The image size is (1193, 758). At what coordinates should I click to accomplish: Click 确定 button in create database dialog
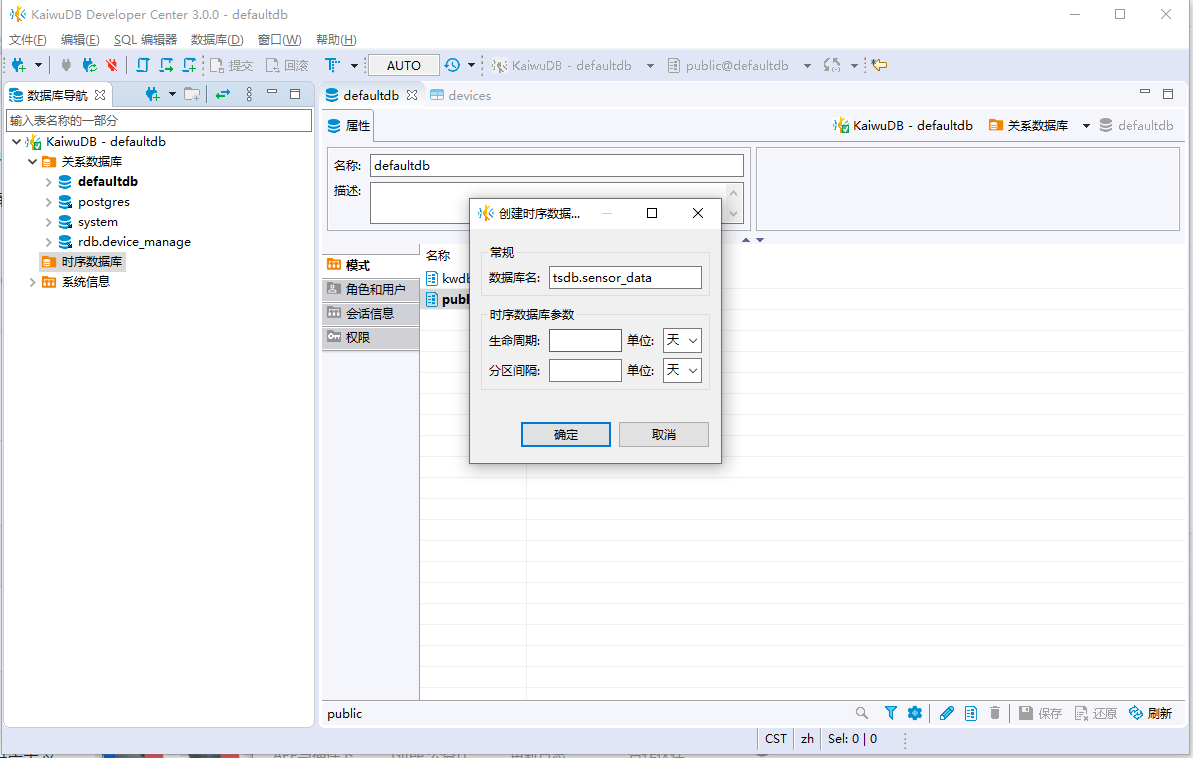point(565,435)
